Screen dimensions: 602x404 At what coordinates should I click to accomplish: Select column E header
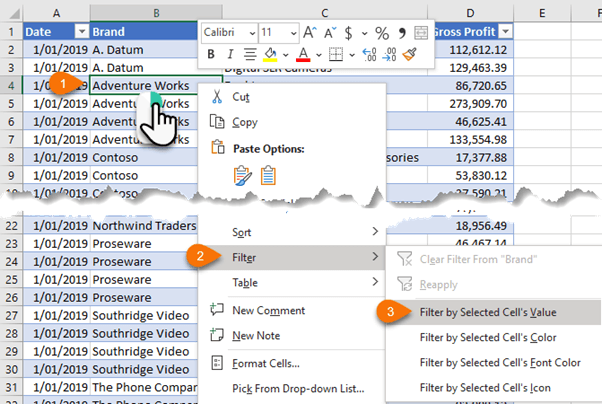542,13
